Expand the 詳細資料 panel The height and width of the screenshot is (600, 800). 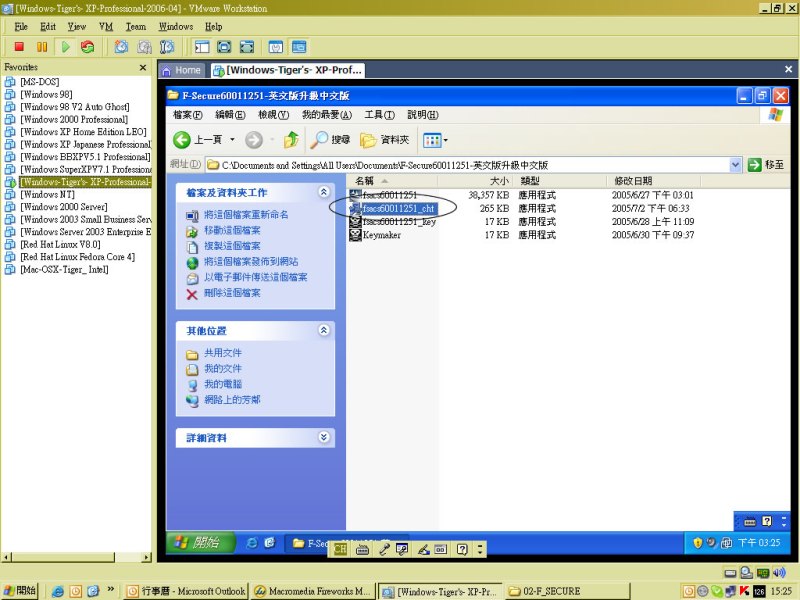(x=323, y=437)
